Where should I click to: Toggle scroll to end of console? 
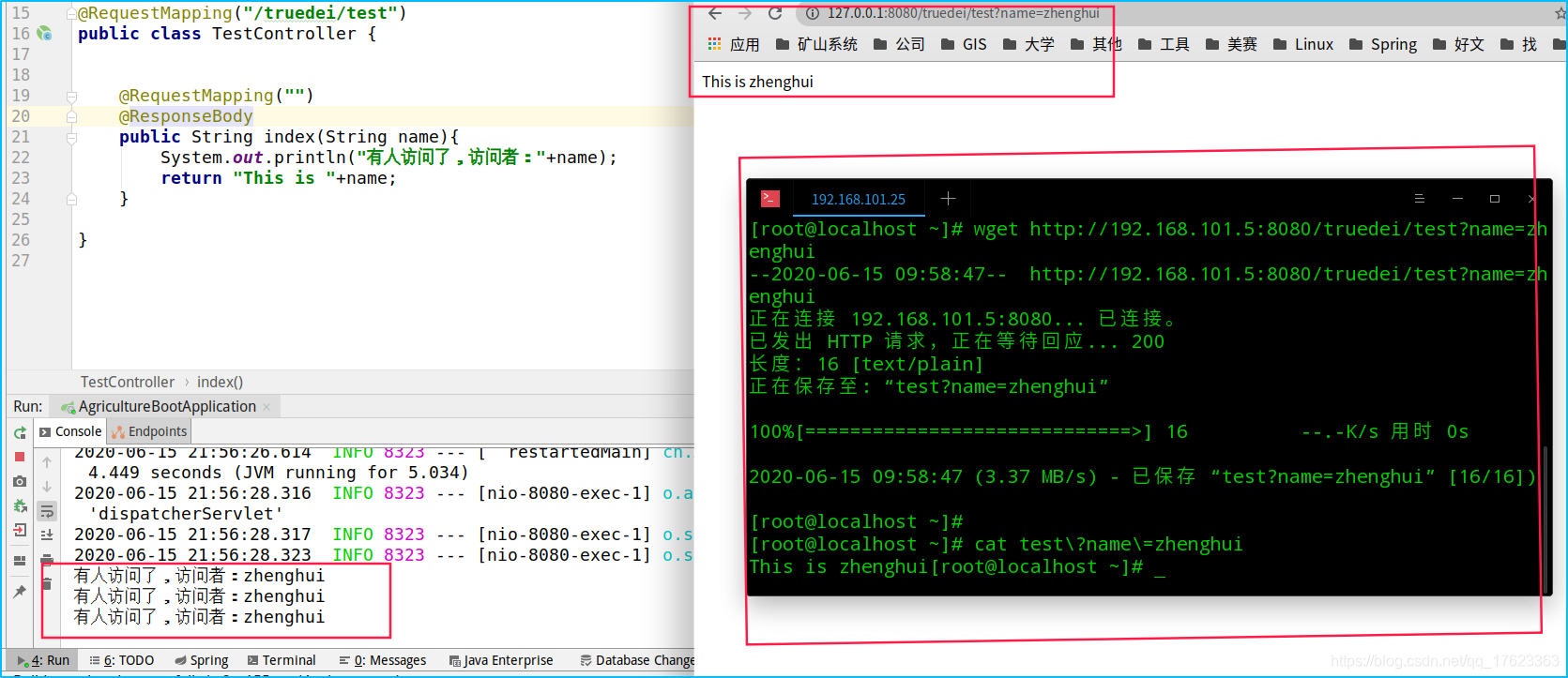point(47,535)
